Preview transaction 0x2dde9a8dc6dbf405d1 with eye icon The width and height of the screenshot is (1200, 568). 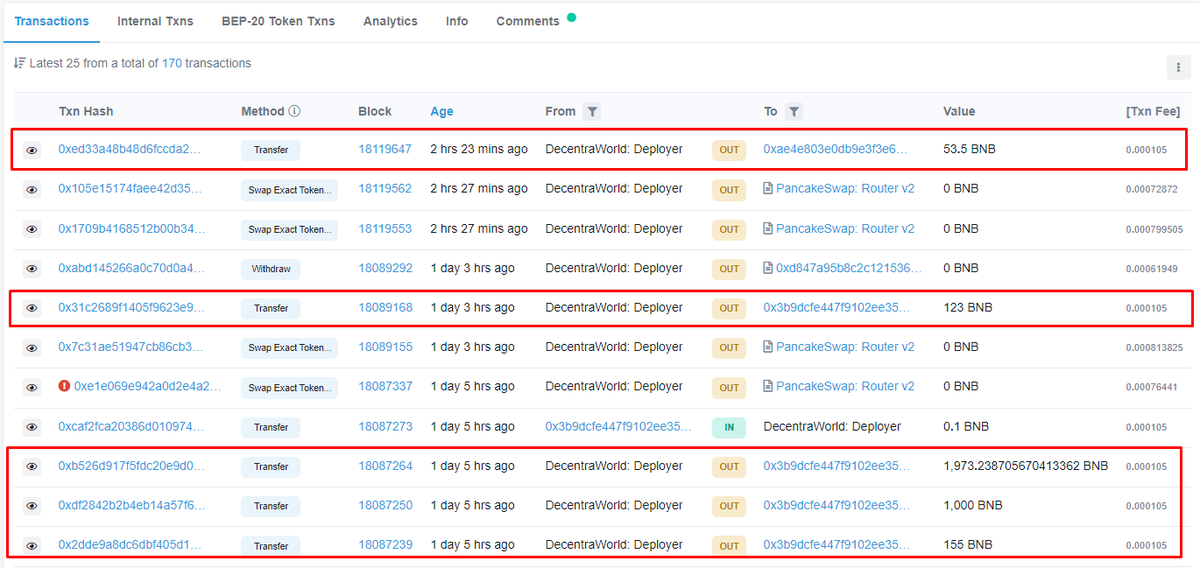[32, 546]
